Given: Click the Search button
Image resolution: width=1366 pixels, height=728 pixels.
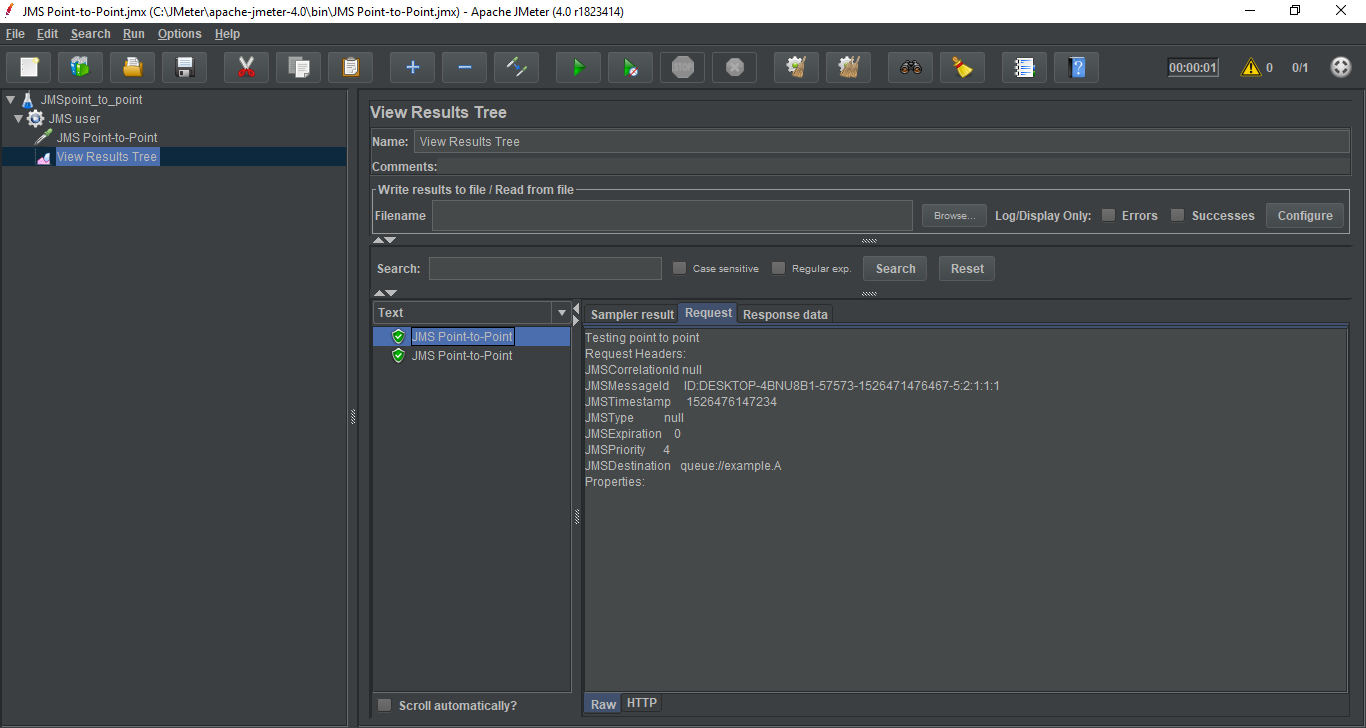Looking at the screenshot, I should tap(895, 268).
